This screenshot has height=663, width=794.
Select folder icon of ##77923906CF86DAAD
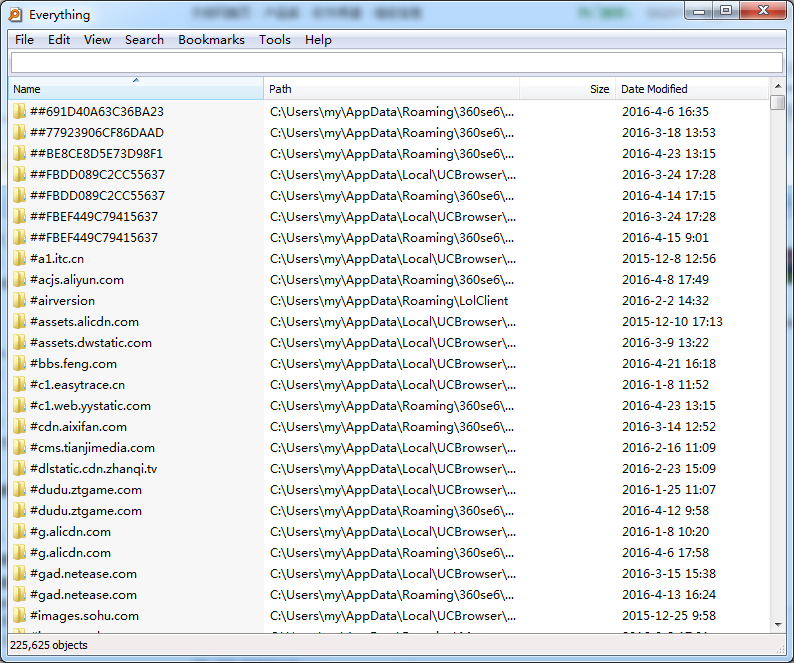coord(19,133)
